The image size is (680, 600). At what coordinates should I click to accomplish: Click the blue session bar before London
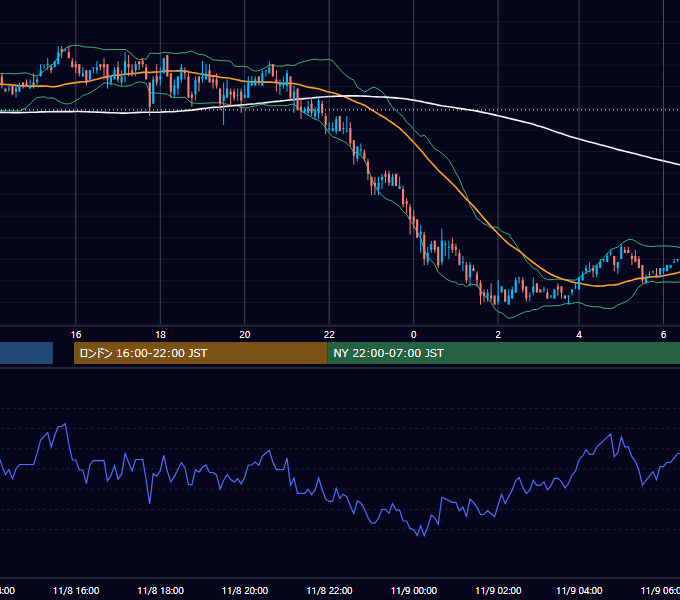[x=26, y=353]
